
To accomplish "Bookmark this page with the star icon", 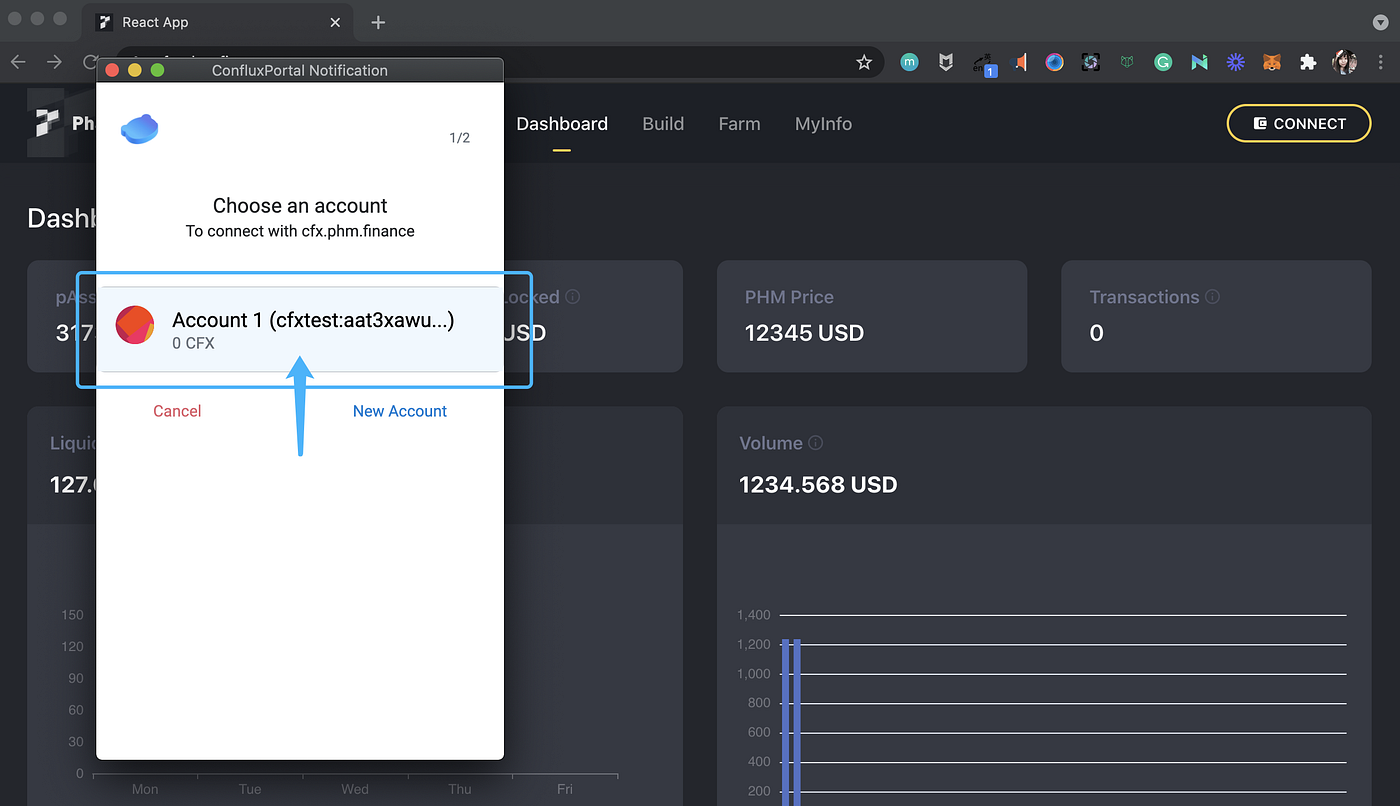I will [x=864, y=62].
